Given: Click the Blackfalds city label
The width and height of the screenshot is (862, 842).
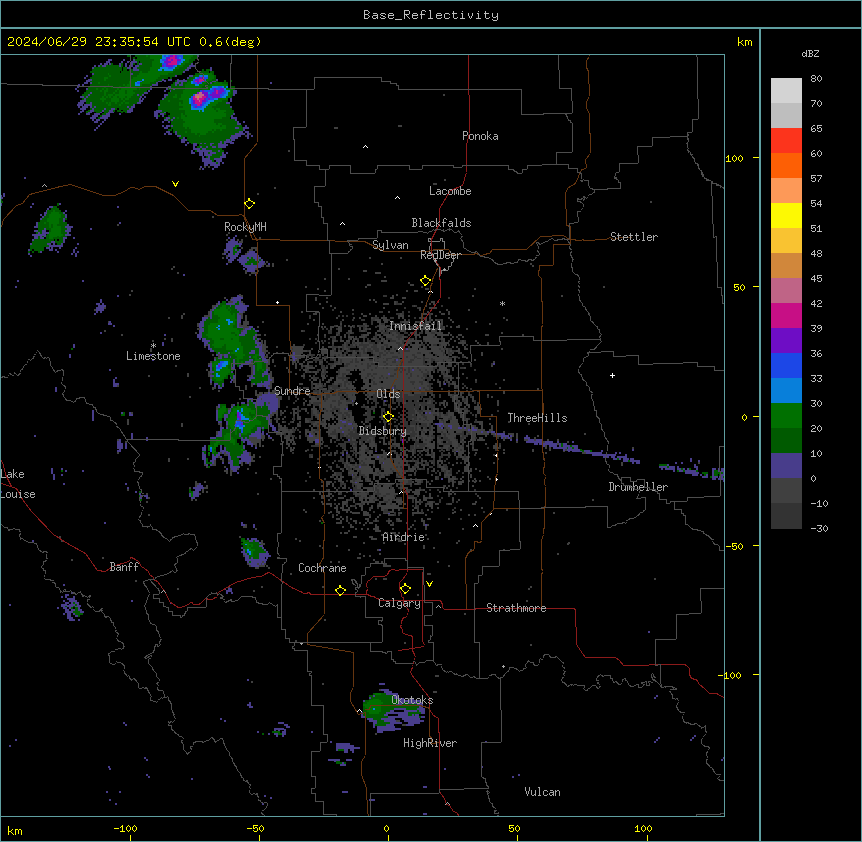Looking at the screenshot, I should (x=441, y=223).
